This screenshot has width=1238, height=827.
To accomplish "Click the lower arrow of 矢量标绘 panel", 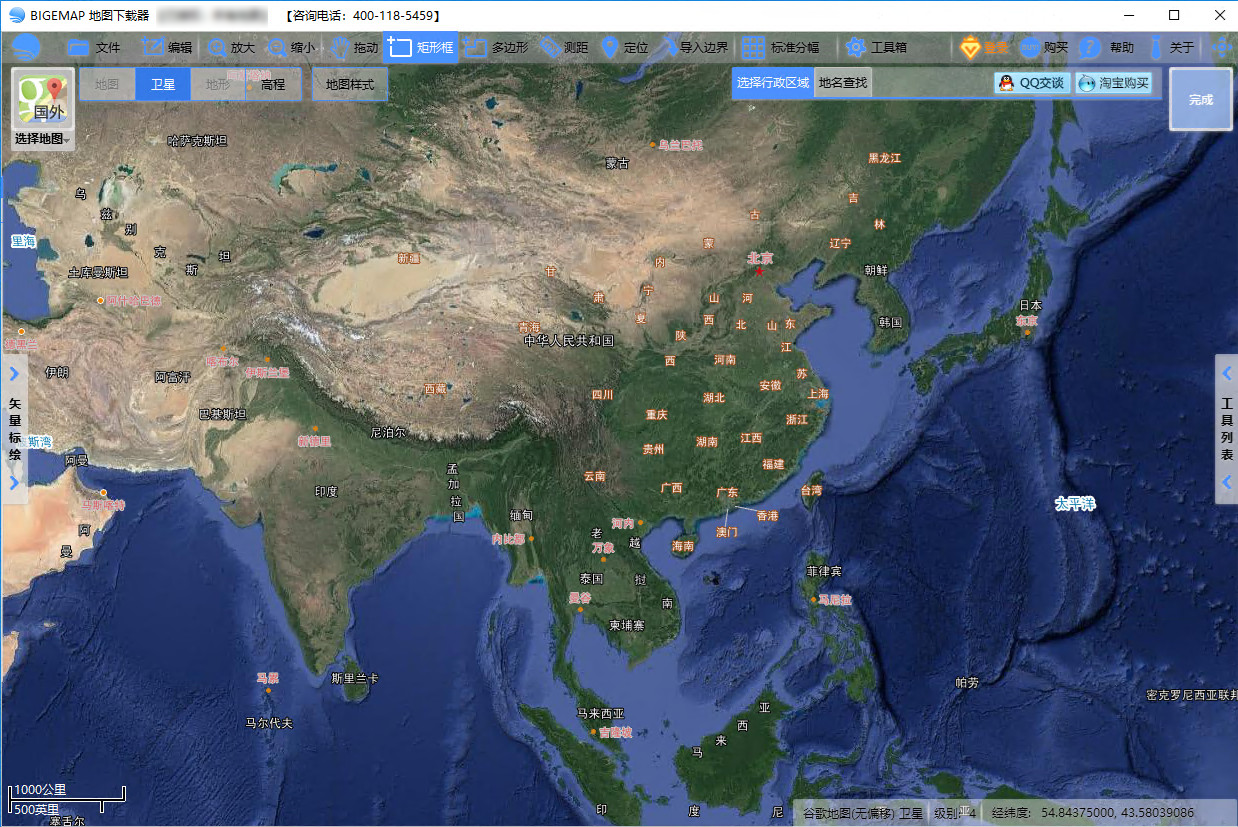I will click(x=14, y=483).
